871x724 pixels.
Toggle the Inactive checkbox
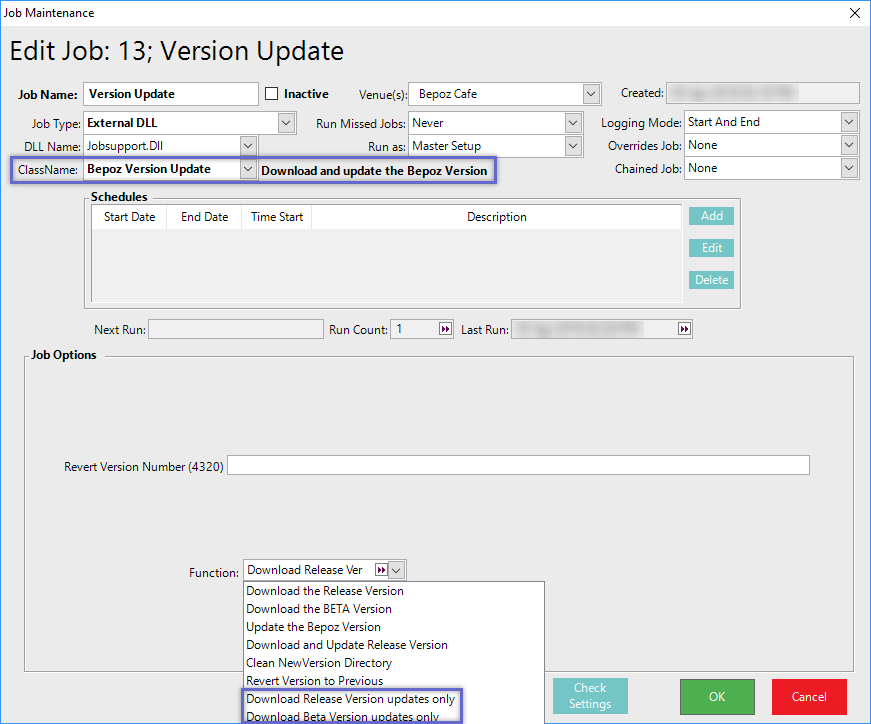(x=272, y=94)
